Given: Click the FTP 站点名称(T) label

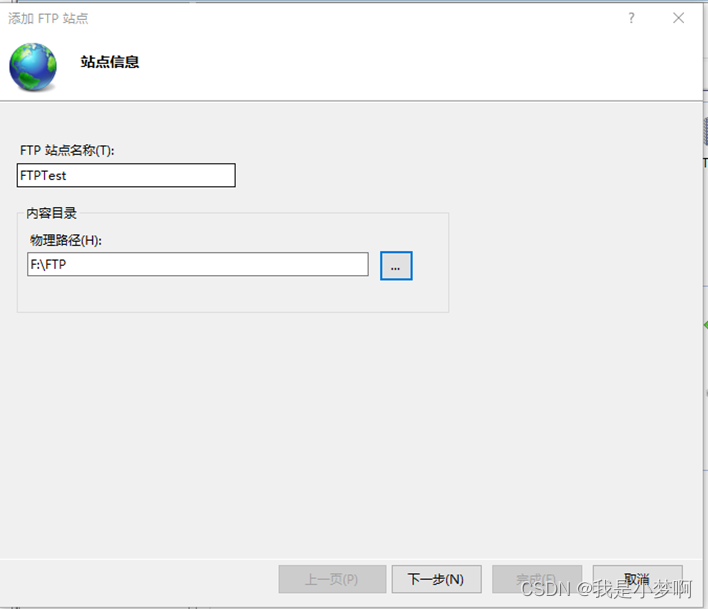Looking at the screenshot, I should 67,150.
